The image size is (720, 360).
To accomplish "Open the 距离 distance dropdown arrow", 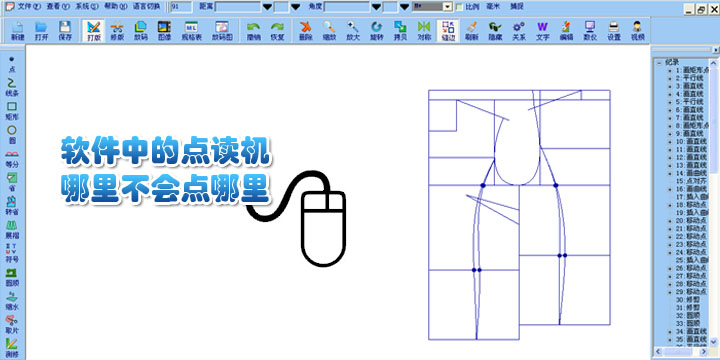I will click(267, 7).
